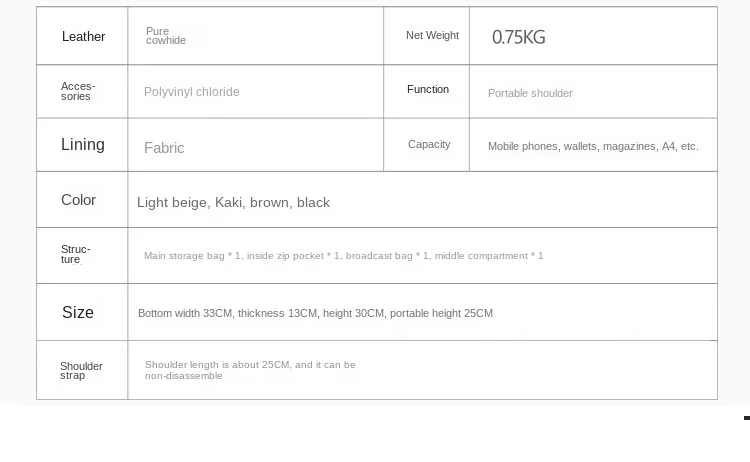Click the Net Weight label
Screen dimensions: 750x462
point(432,35)
